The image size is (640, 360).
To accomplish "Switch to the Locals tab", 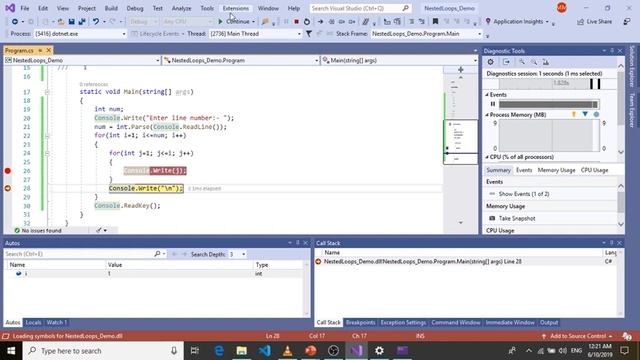I will pos(33,322).
